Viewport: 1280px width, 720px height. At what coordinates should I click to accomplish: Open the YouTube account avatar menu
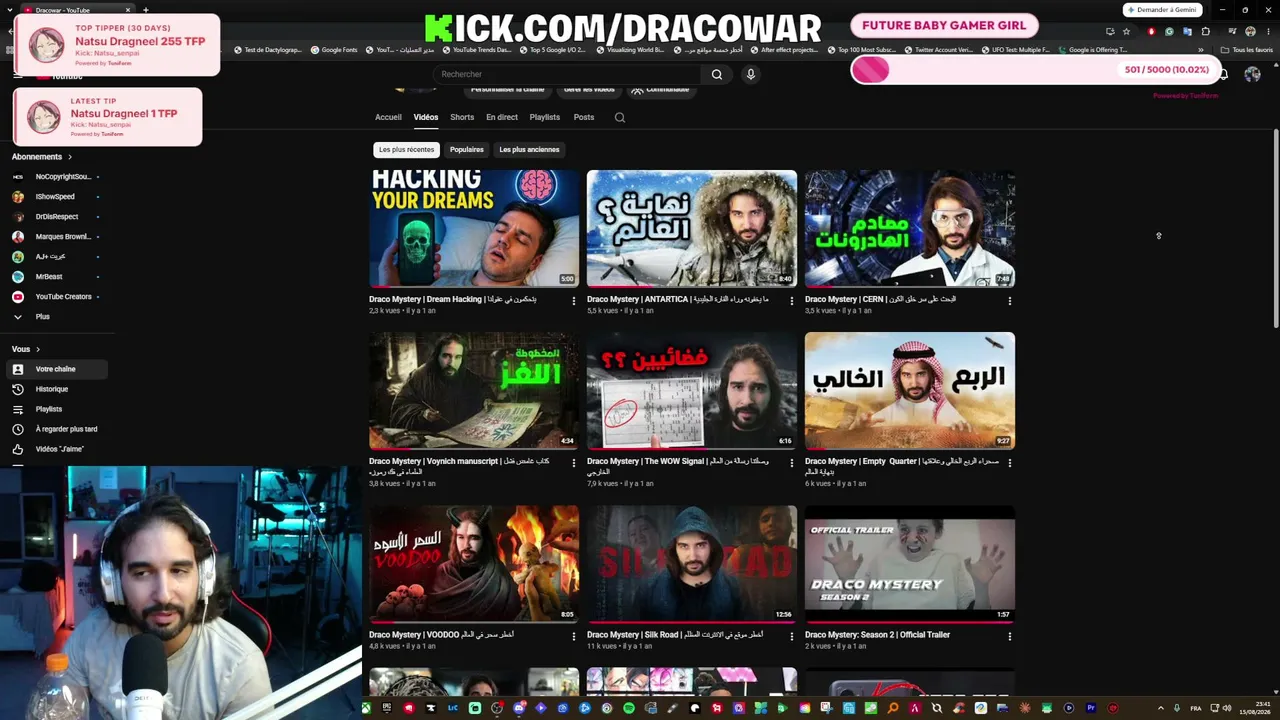click(1252, 74)
